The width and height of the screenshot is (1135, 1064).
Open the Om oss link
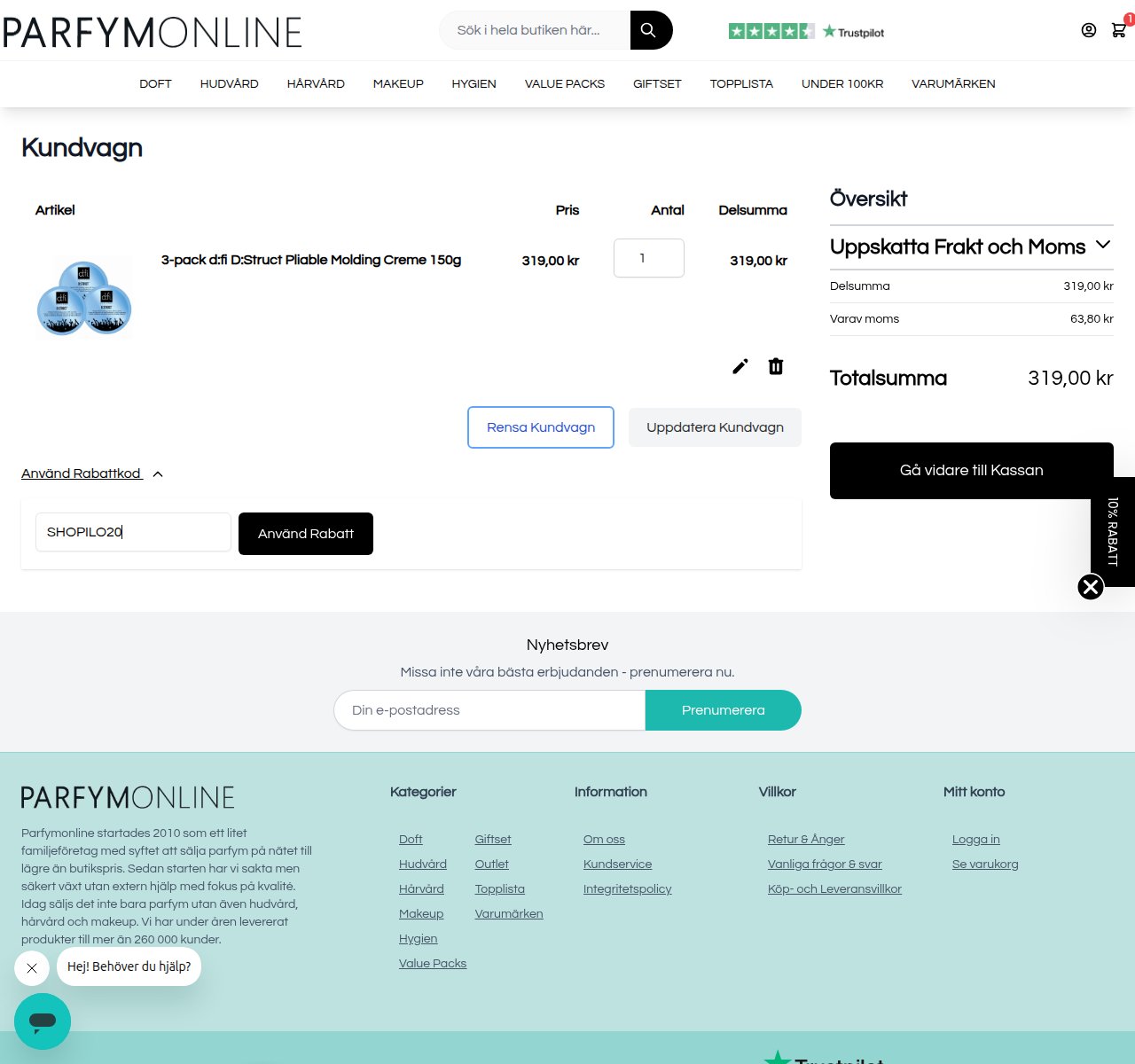coord(604,840)
